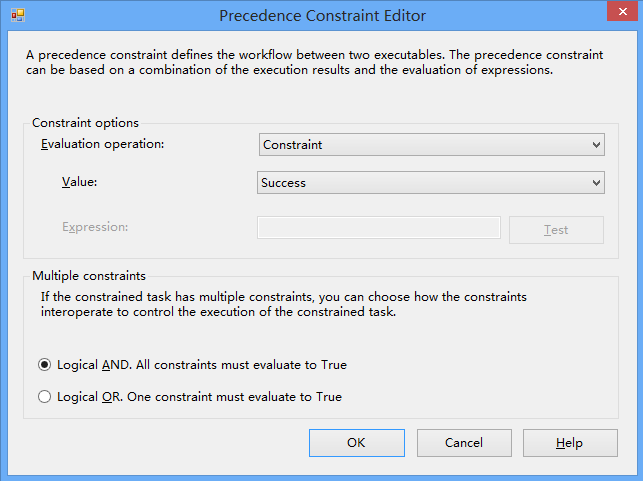Choose the Logical OR radio button

coord(45,397)
